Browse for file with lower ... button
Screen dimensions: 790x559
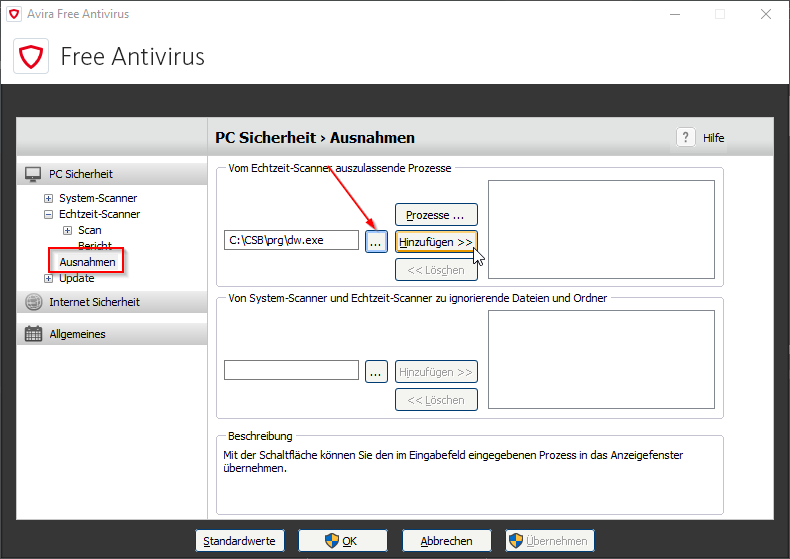pyautogui.click(x=376, y=372)
